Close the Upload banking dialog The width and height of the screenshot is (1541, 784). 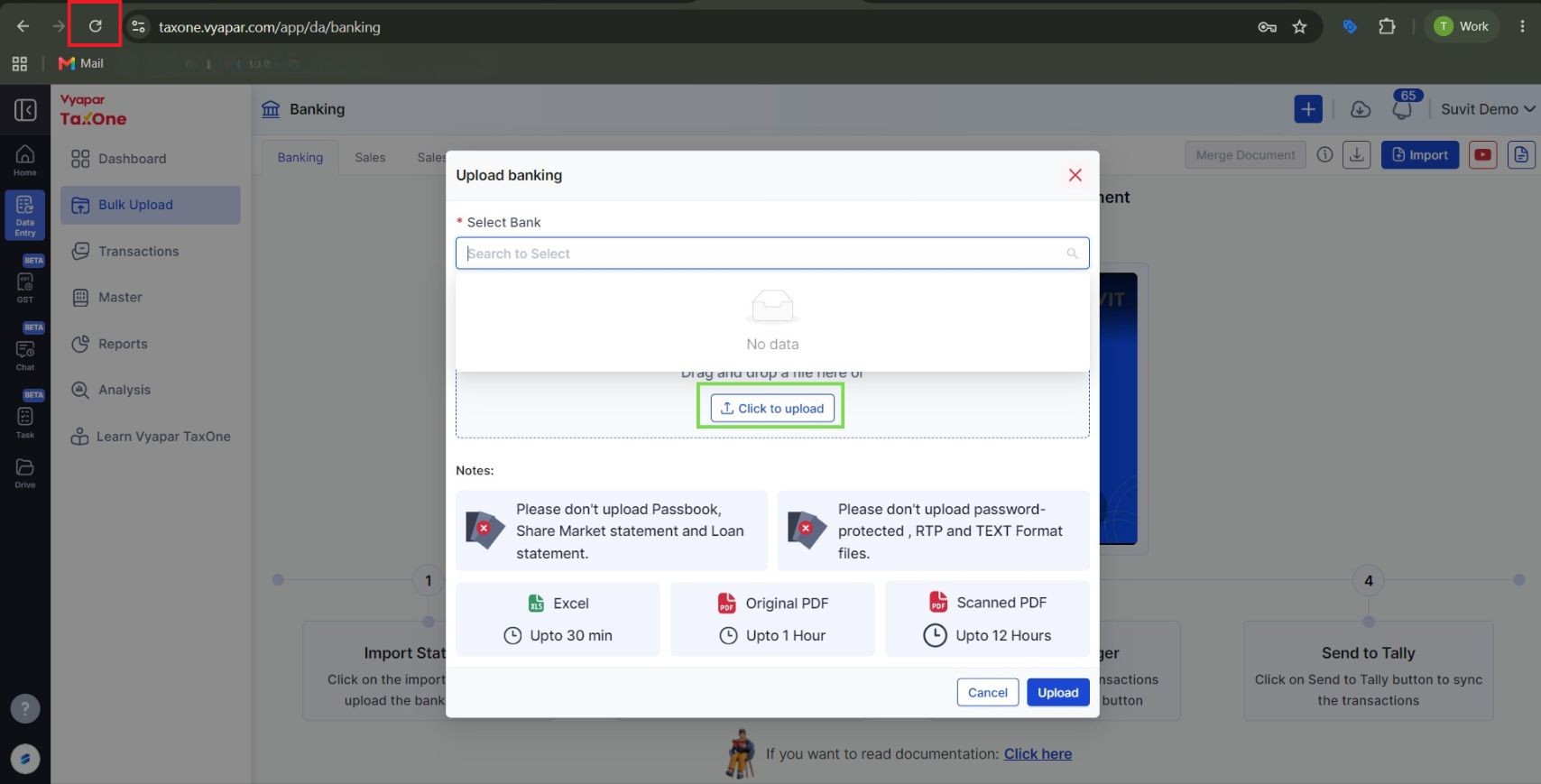pyautogui.click(x=1075, y=175)
